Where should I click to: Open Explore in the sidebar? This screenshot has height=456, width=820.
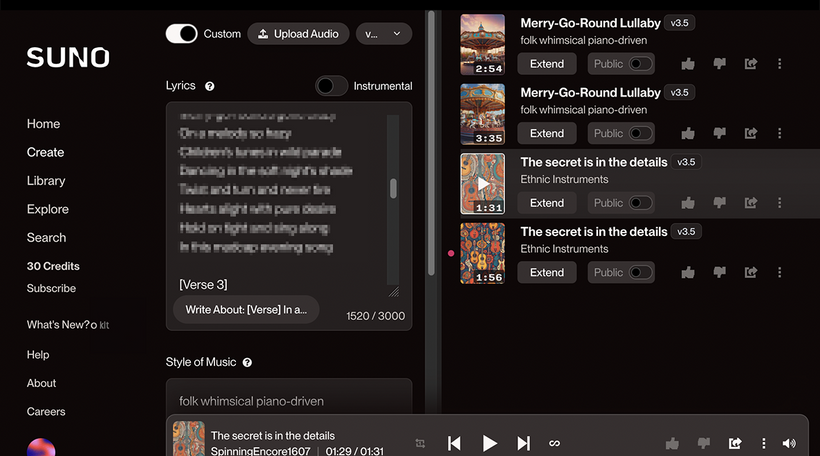[48, 209]
